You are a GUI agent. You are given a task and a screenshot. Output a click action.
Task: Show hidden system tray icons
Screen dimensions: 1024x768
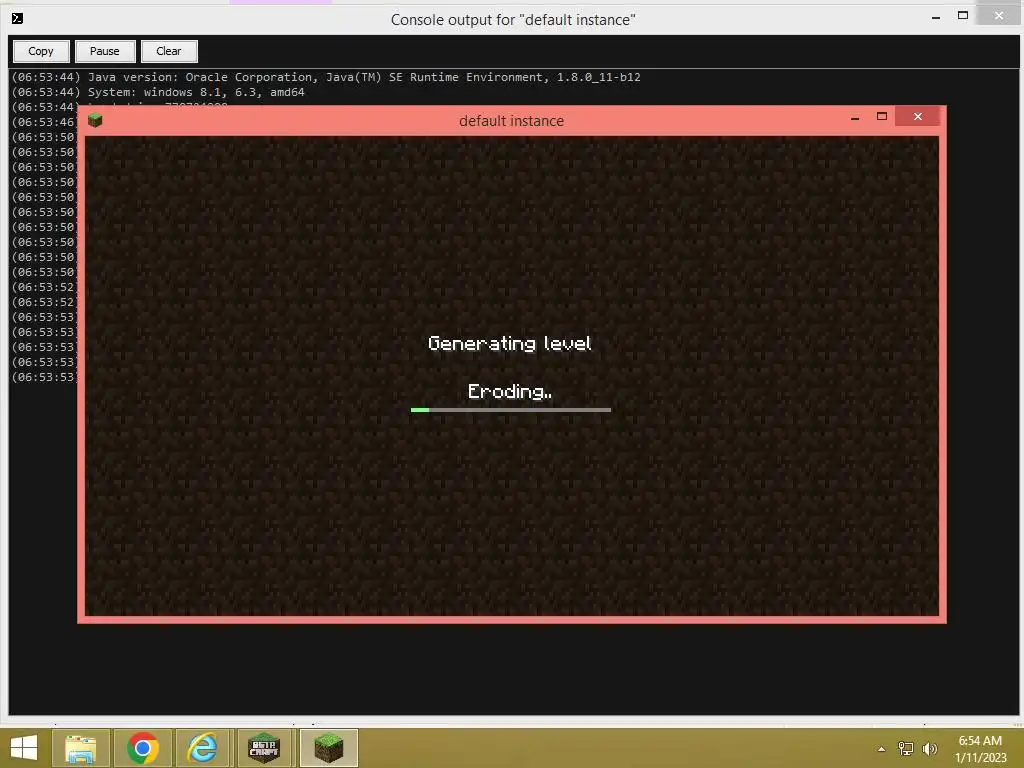pyautogui.click(x=882, y=749)
